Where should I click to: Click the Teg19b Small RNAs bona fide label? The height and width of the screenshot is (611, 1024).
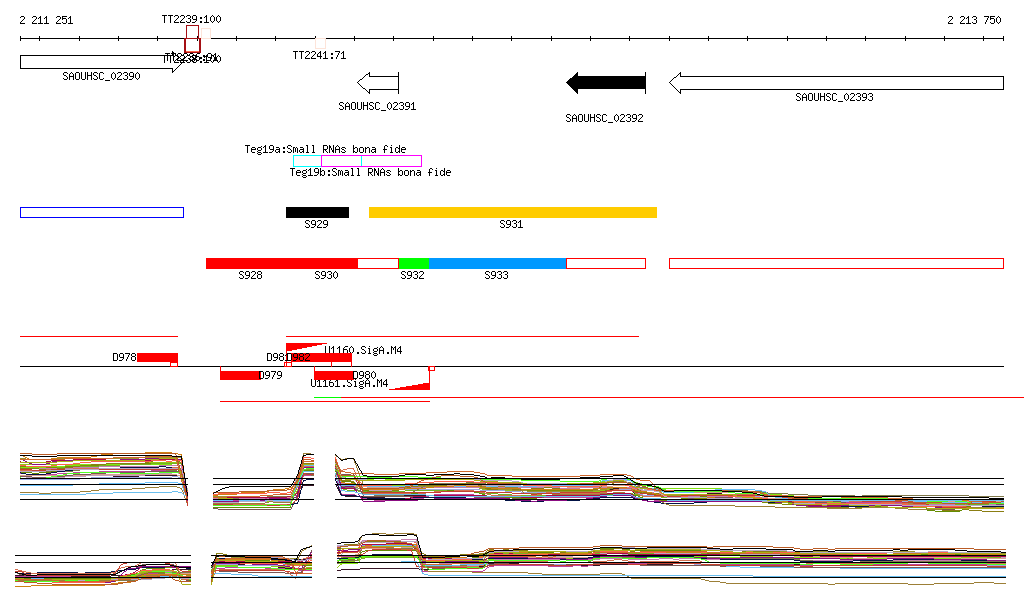[x=370, y=172]
